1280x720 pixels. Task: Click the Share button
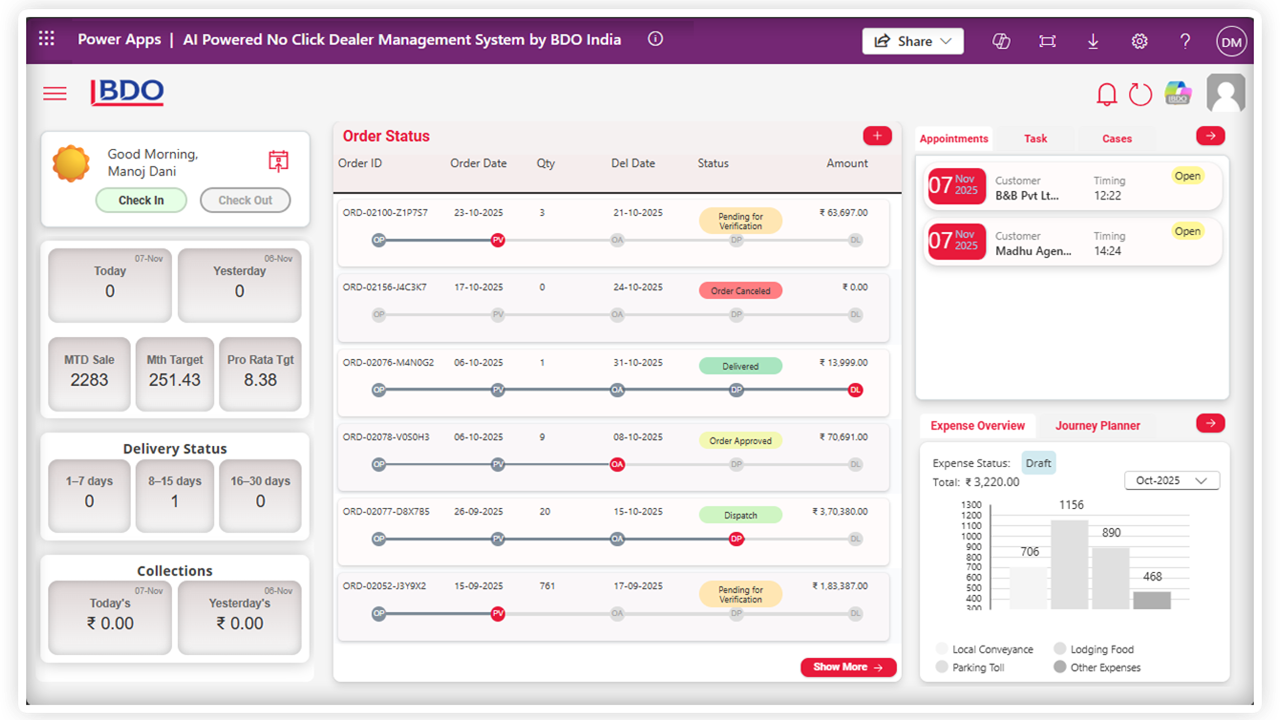pyautogui.click(x=913, y=41)
